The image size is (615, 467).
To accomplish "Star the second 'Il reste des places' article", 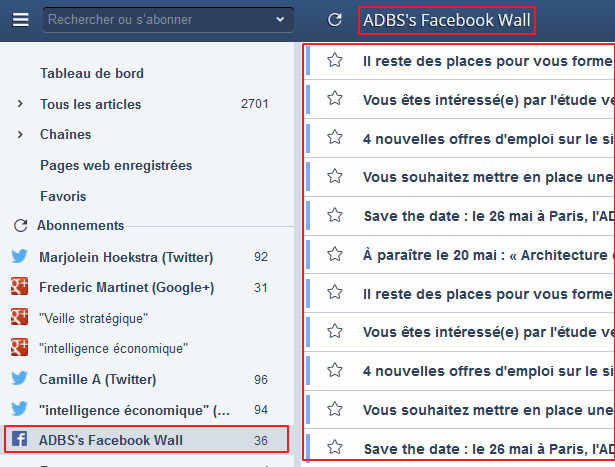I will click(335, 293).
